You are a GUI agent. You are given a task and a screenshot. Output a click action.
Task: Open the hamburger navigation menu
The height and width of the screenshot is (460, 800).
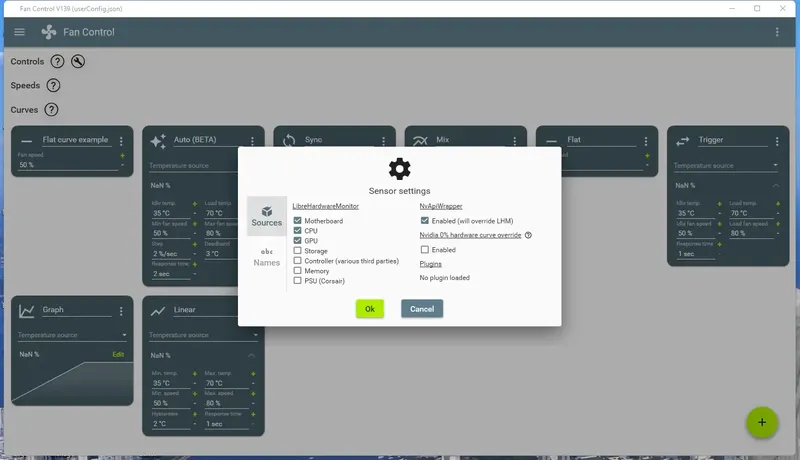point(19,32)
